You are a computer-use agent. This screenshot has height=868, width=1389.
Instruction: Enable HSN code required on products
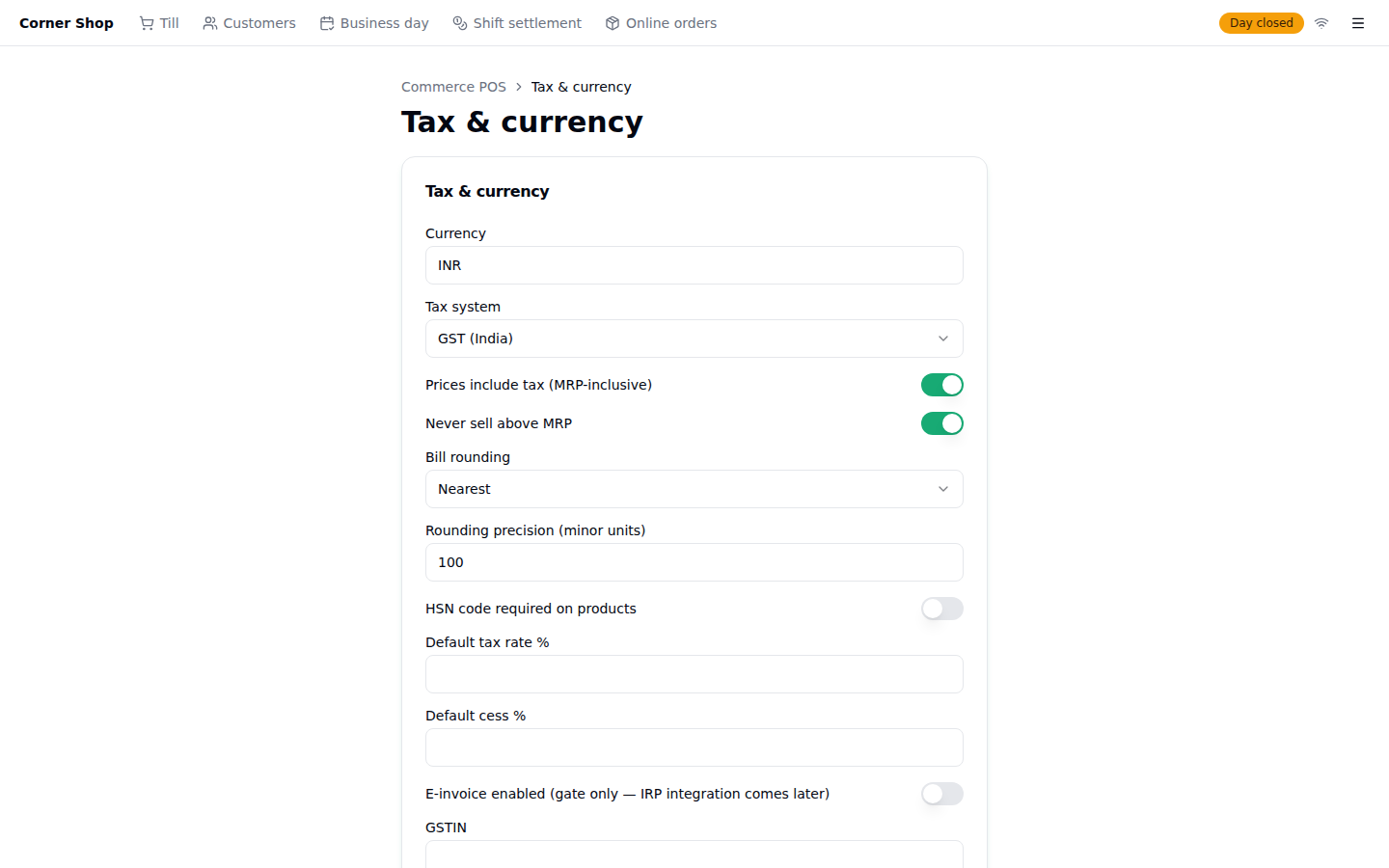pos(942,609)
